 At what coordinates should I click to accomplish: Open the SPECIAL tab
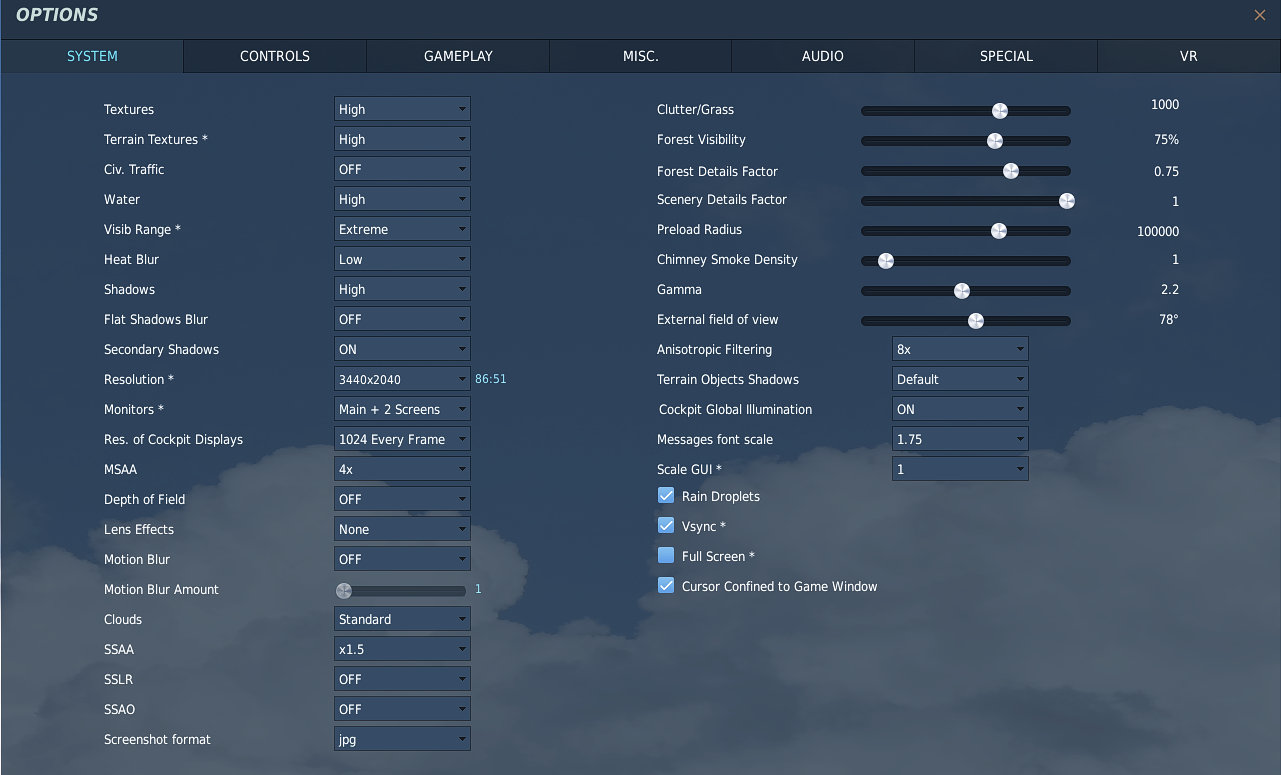click(x=1006, y=56)
